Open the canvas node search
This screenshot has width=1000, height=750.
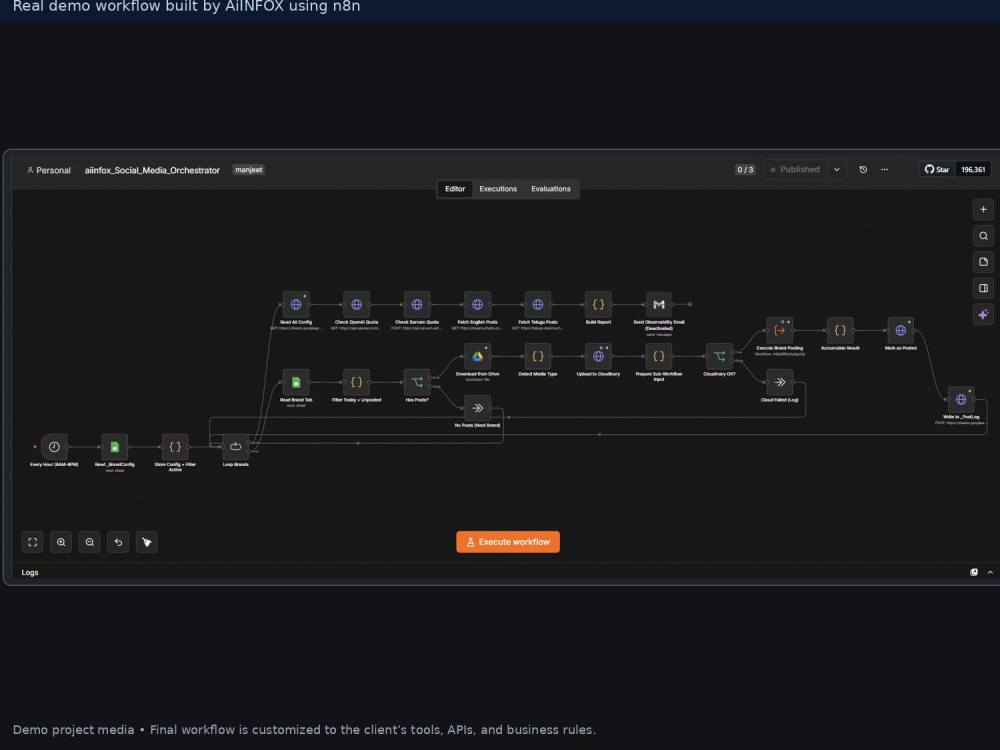pos(983,236)
